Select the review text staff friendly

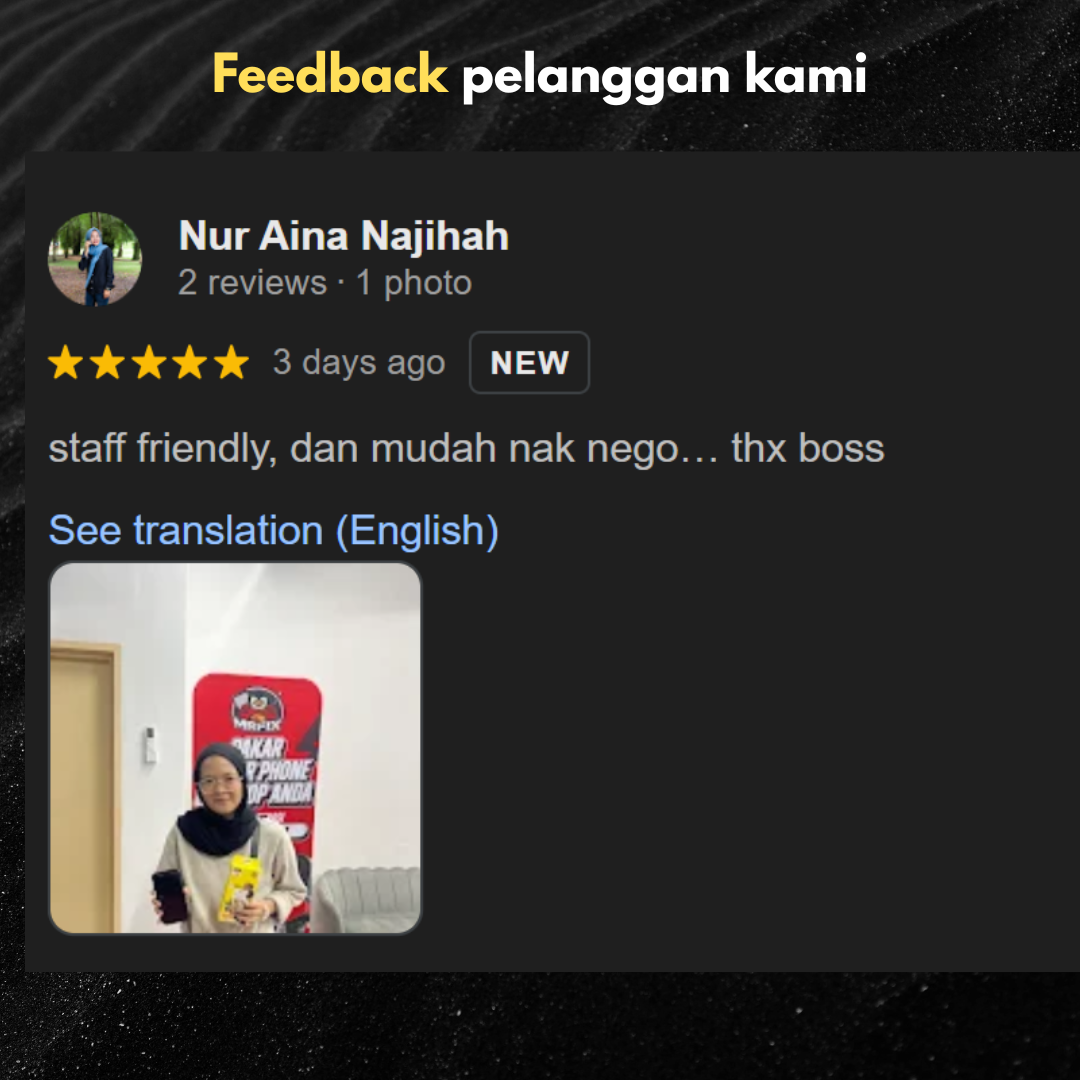[163, 449]
